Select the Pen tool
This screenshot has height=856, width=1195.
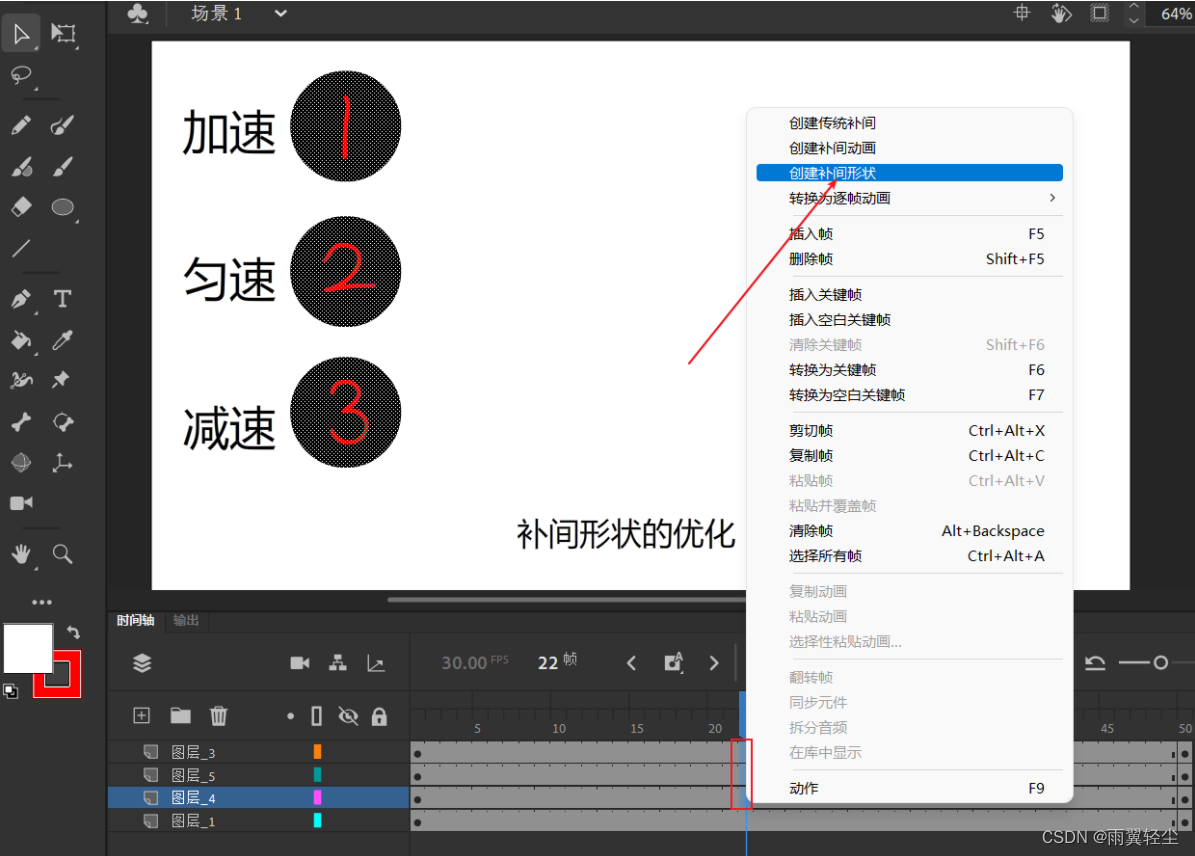pos(21,299)
